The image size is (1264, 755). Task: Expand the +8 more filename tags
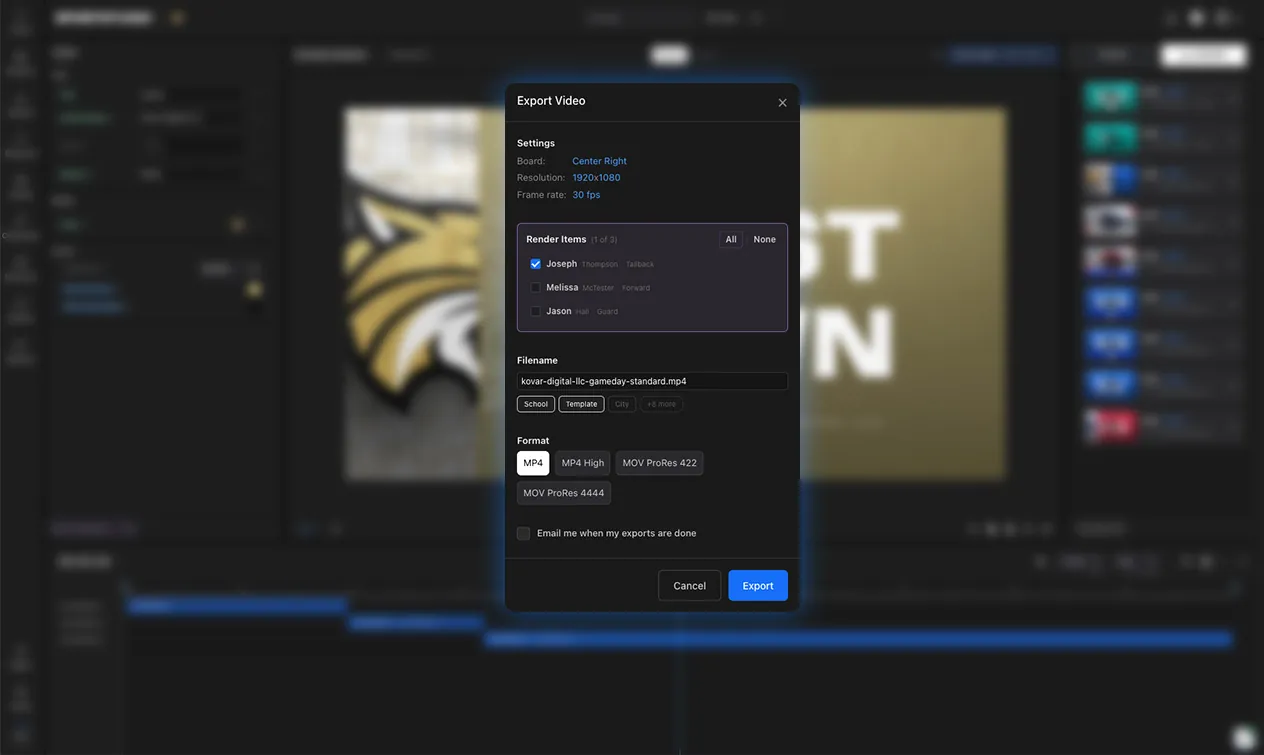tap(661, 404)
